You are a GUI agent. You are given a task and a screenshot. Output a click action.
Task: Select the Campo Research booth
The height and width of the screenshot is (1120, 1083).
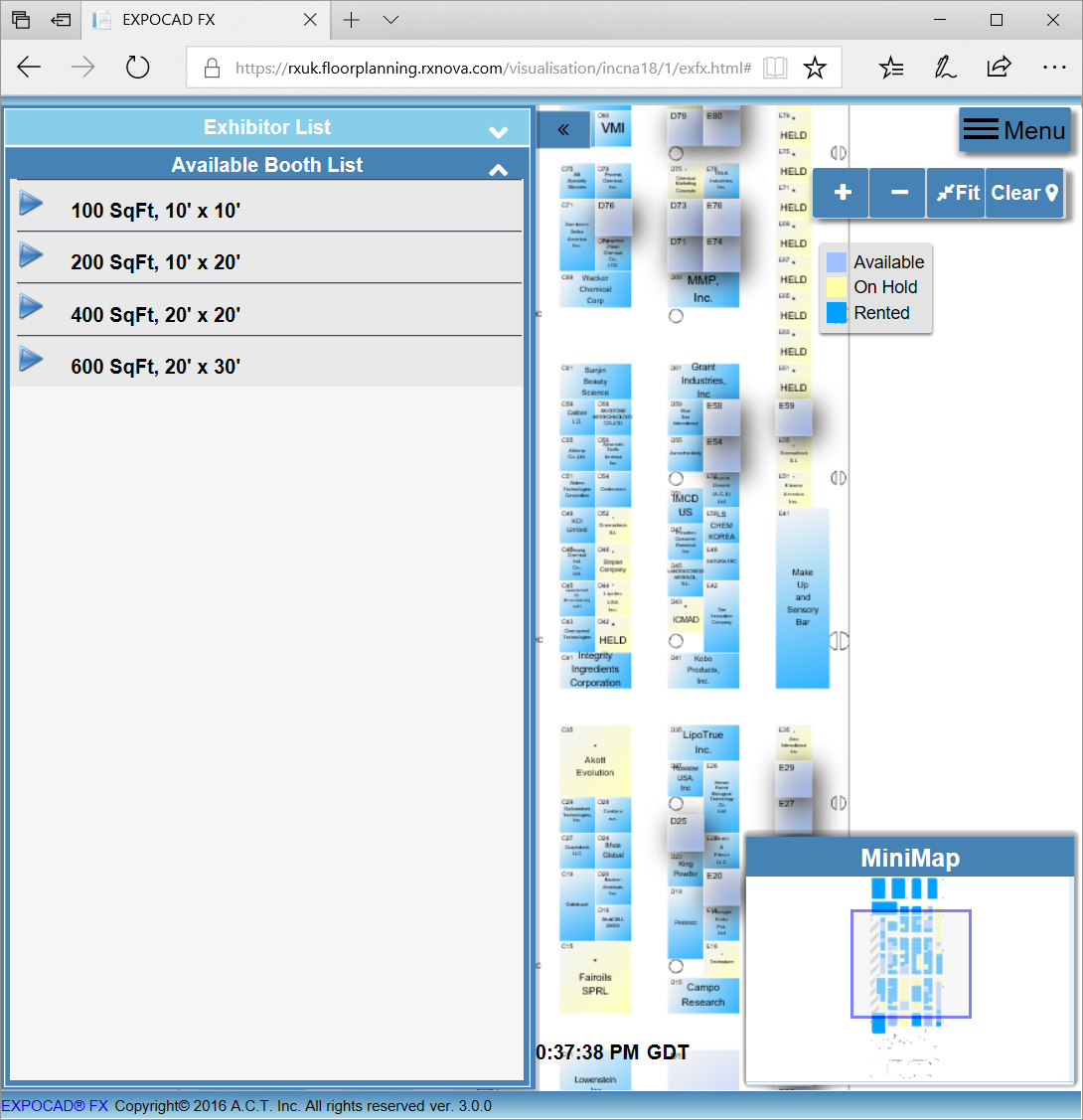(703, 995)
